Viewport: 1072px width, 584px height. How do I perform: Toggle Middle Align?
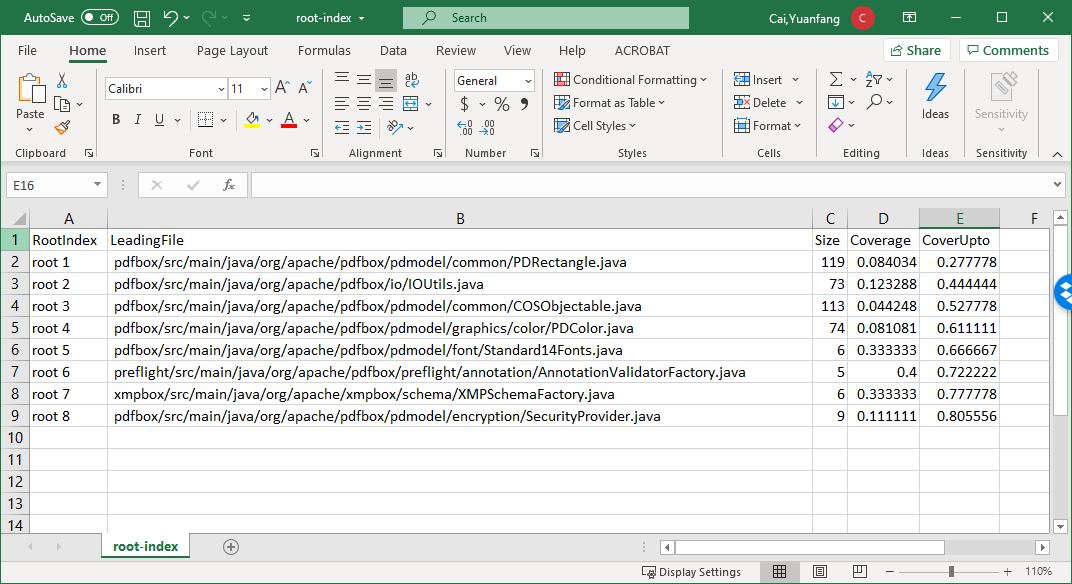point(364,81)
